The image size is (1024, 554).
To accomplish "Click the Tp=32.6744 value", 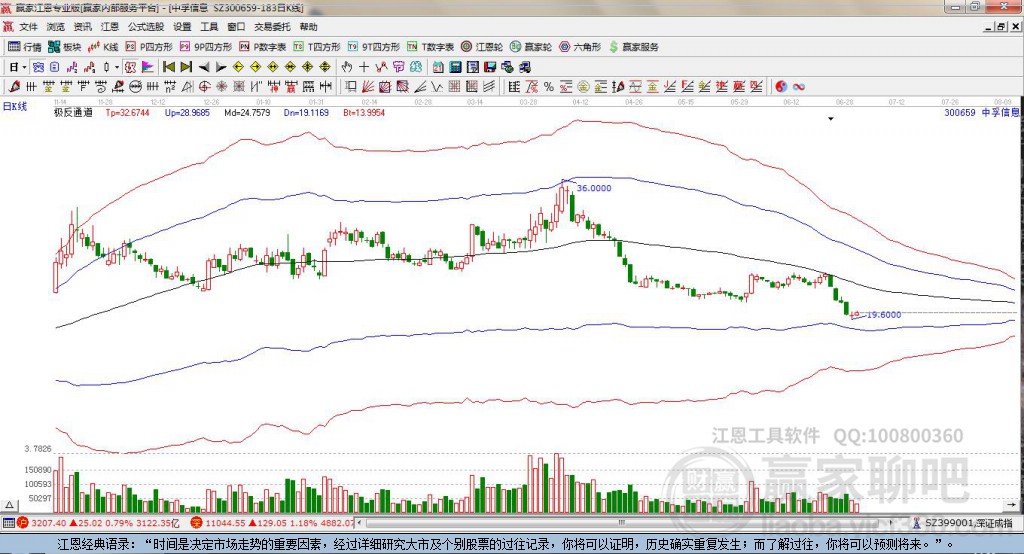I will (127, 112).
